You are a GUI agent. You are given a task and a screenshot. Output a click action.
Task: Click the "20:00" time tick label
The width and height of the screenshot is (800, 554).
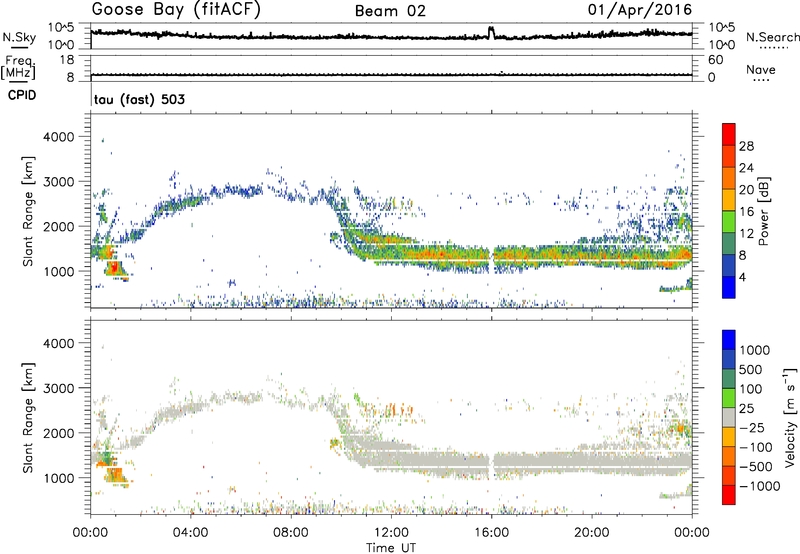tap(592, 533)
